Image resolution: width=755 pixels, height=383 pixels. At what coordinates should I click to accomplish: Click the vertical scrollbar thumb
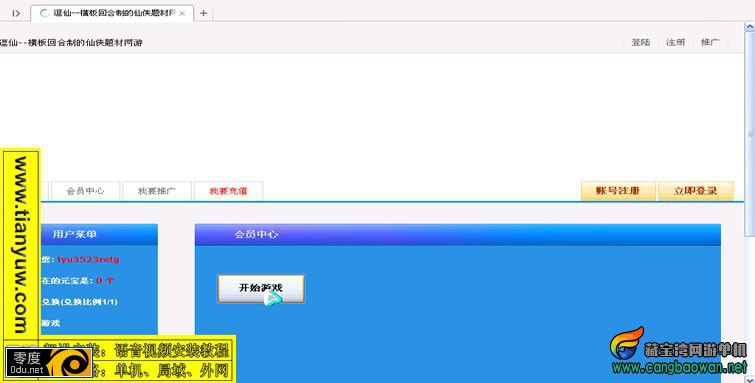(x=750, y=133)
